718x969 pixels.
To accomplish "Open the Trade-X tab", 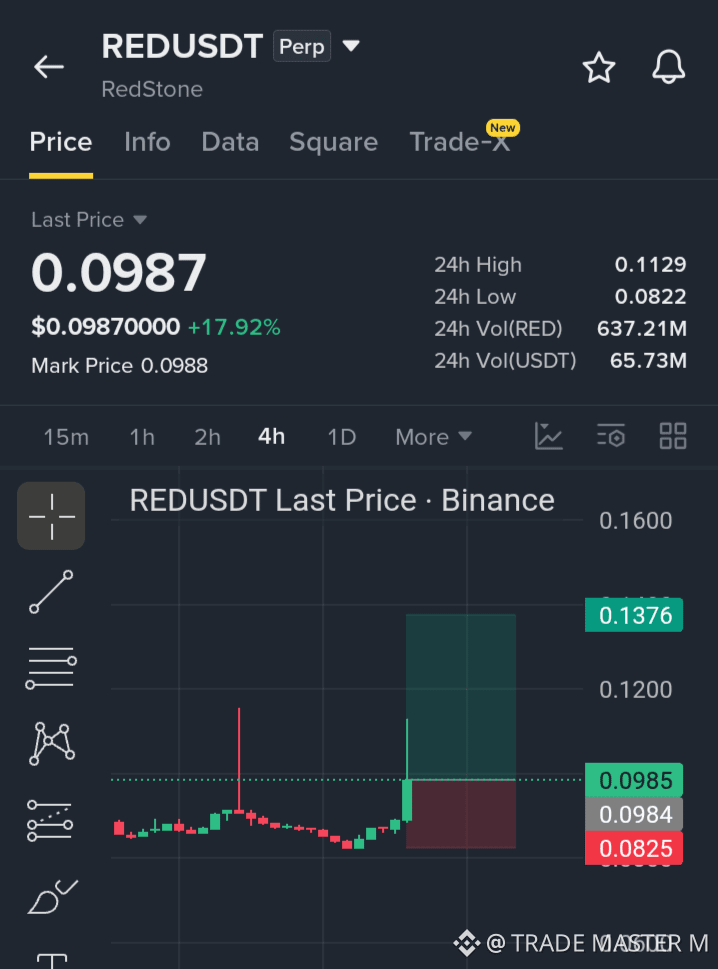I will pyautogui.click(x=460, y=142).
